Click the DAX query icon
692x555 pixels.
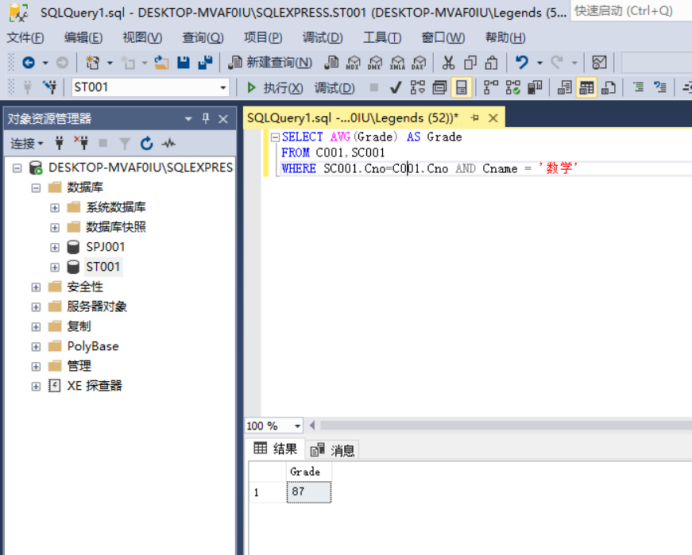tap(418, 63)
